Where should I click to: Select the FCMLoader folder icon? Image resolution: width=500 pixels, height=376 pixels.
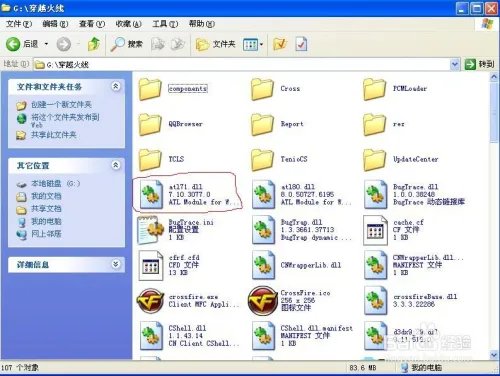click(374, 89)
